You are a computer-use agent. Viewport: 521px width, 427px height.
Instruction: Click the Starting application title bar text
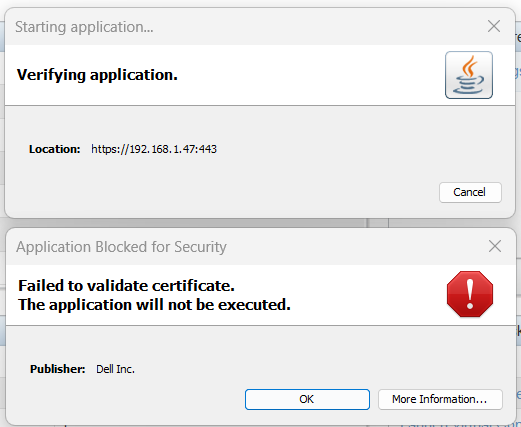84,27
